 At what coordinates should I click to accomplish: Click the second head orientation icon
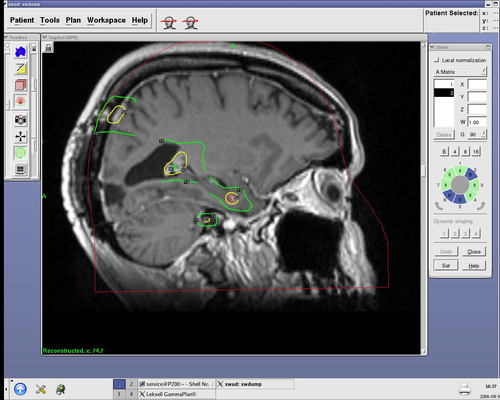[190, 23]
